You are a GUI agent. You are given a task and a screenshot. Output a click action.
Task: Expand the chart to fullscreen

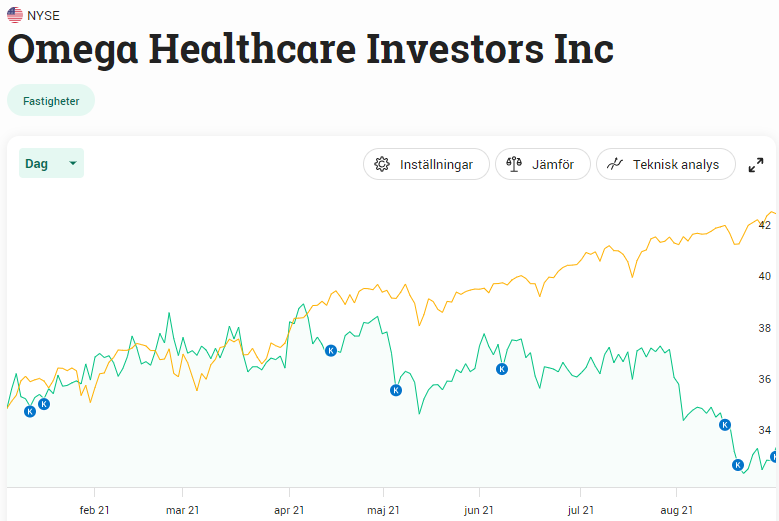pyautogui.click(x=756, y=165)
